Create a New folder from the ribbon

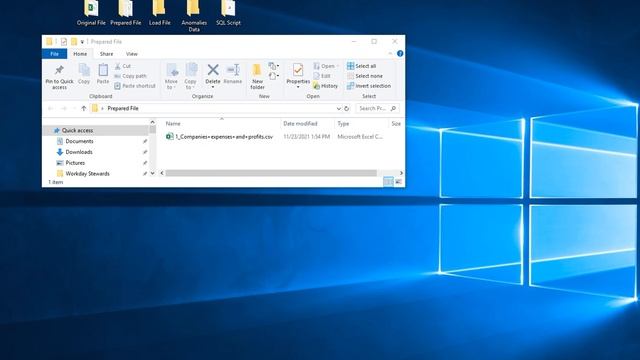pos(257,76)
